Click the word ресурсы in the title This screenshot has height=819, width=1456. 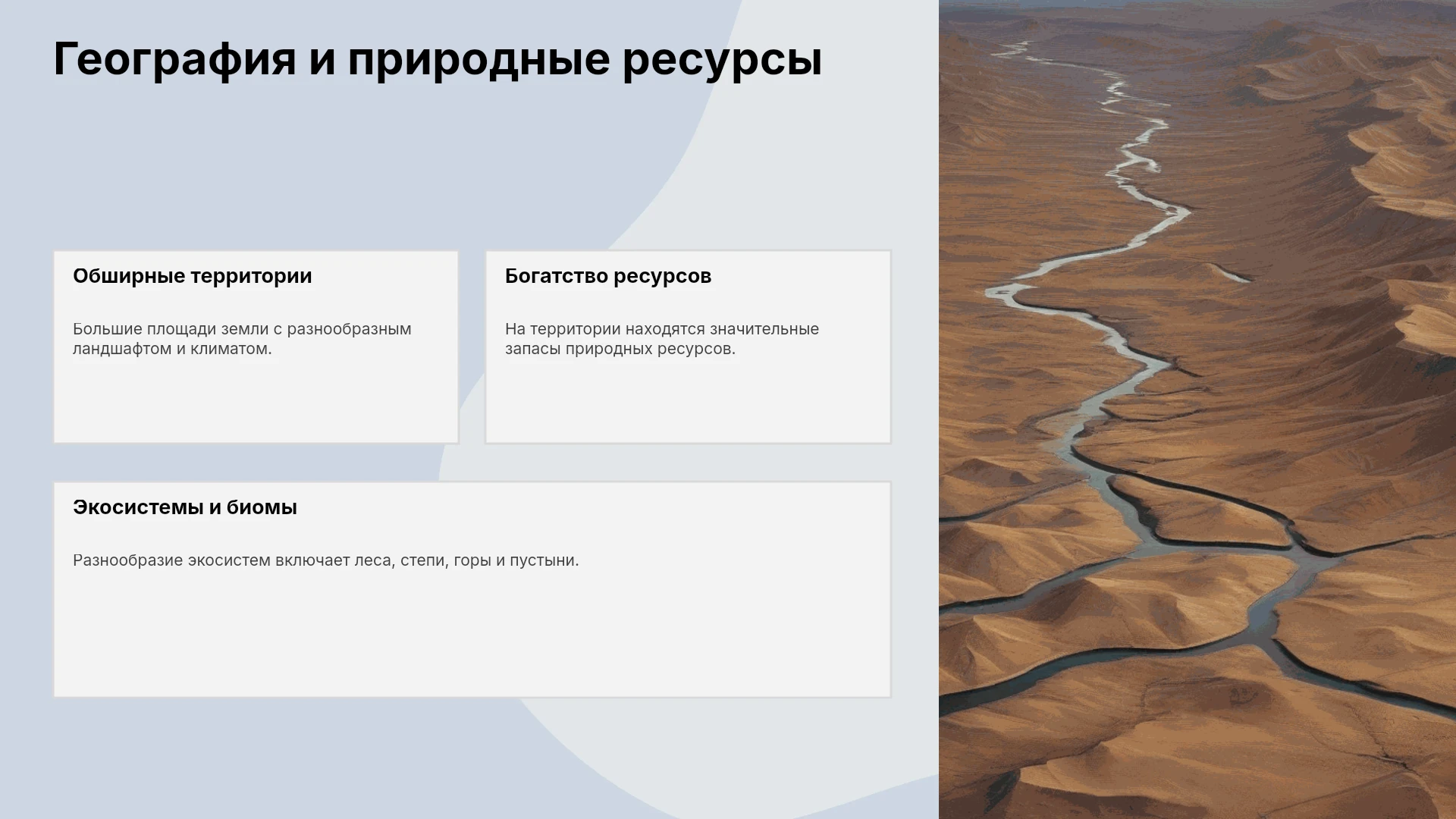(x=722, y=59)
